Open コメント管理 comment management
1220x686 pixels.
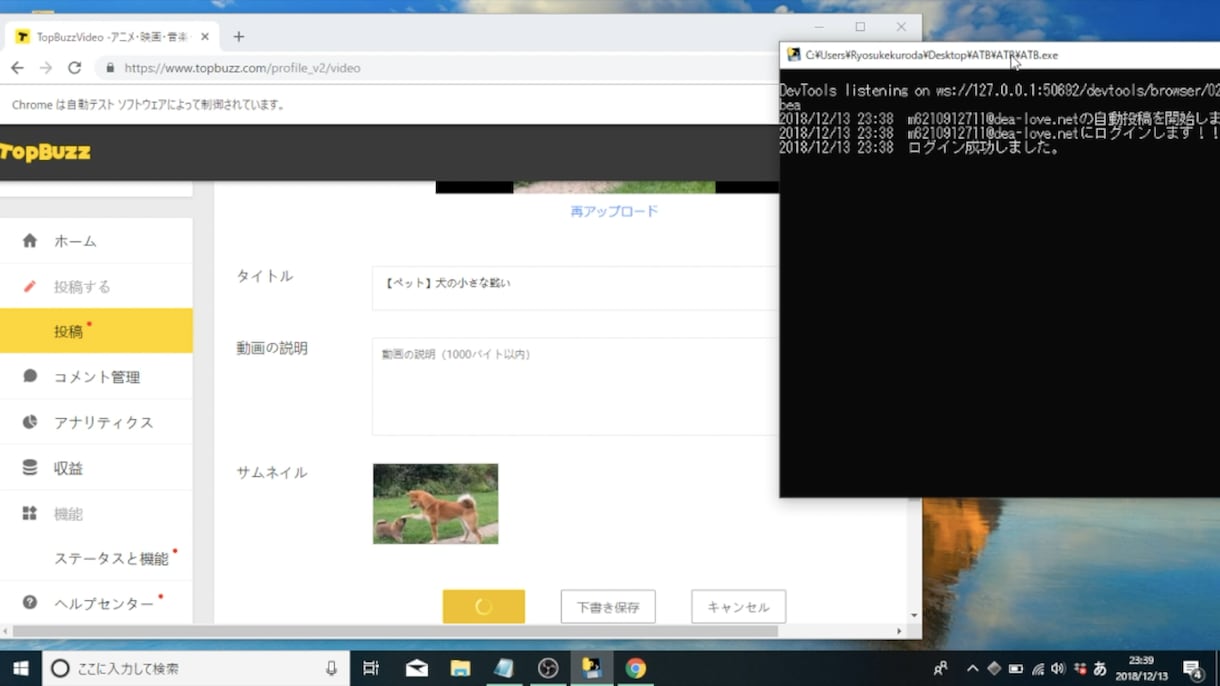pos(96,377)
